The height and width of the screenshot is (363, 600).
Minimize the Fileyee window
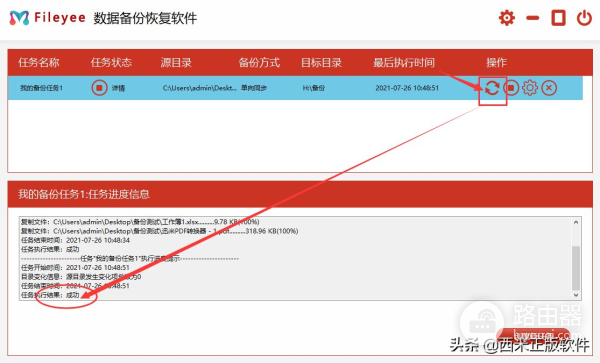click(x=532, y=18)
